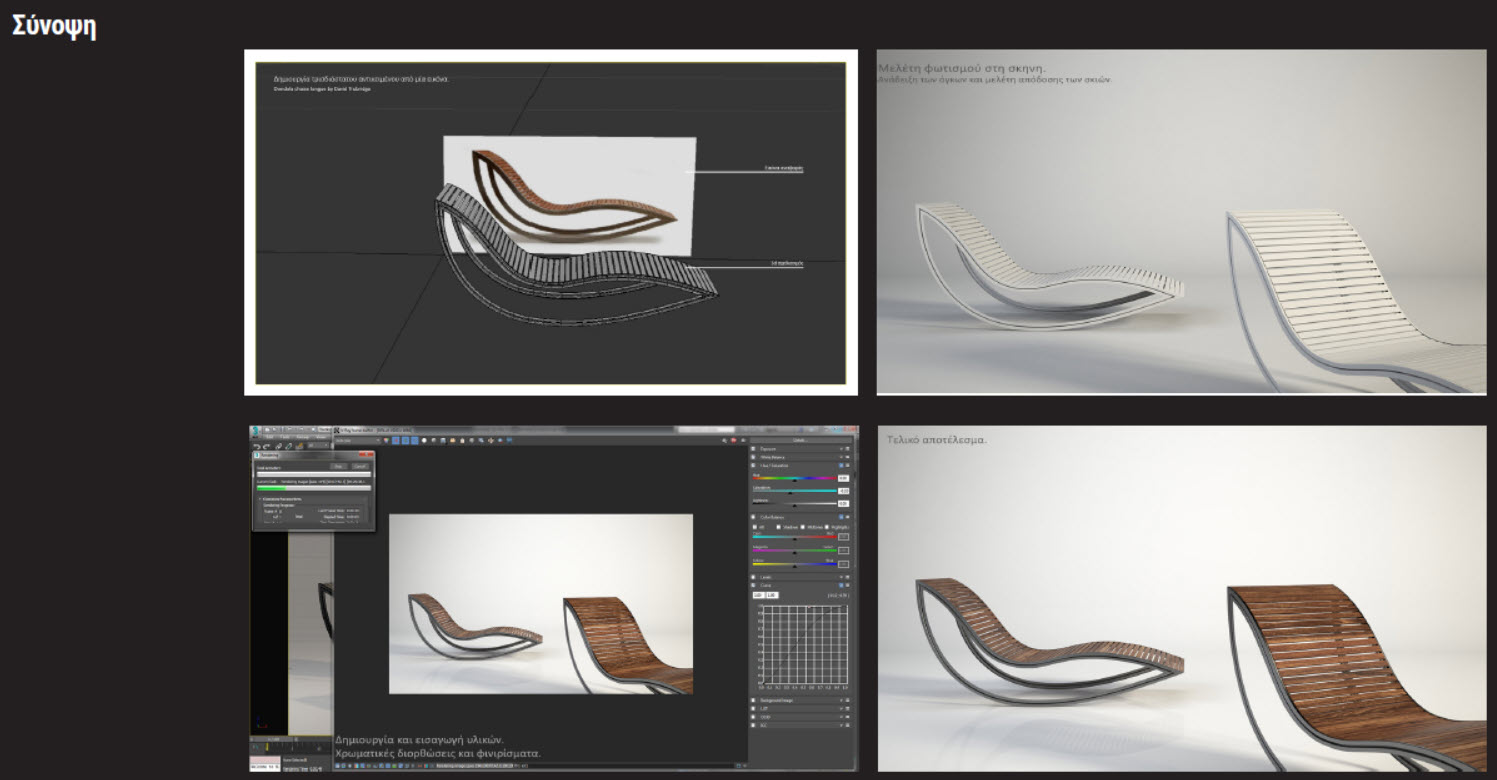Click the 3ds Max application logo icon
Viewport: 1497px width, 780px height.
[255, 432]
